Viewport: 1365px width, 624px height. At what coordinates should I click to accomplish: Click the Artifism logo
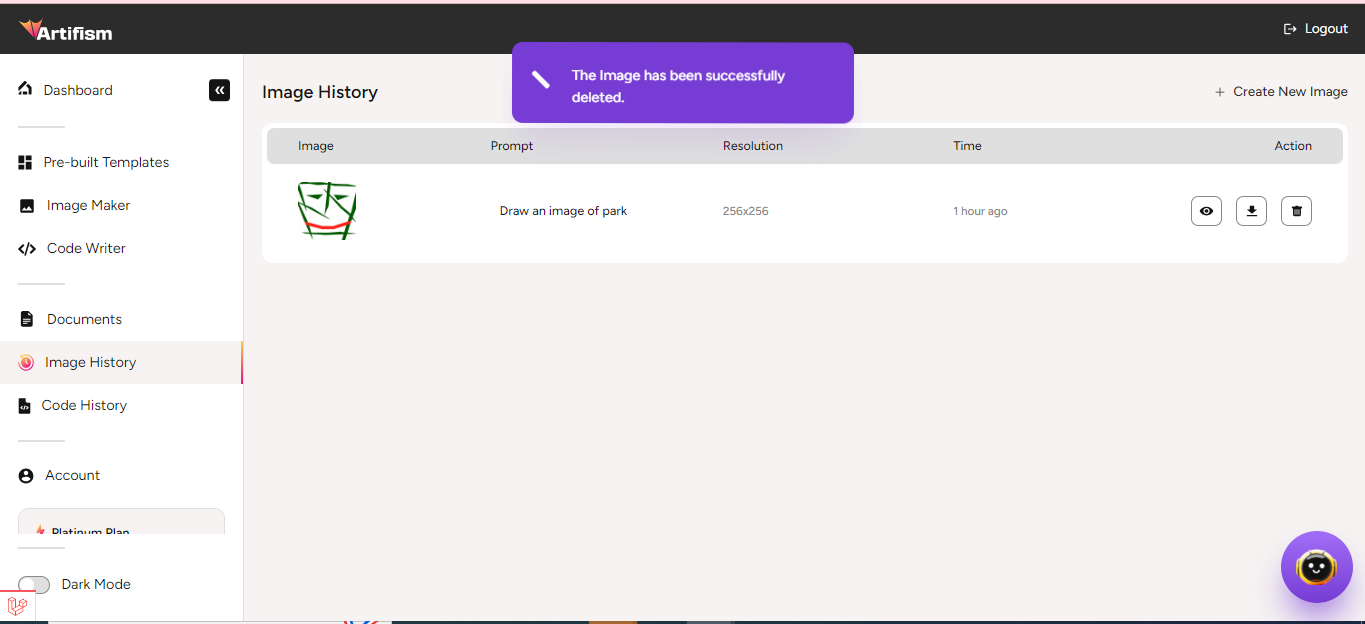(x=66, y=31)
